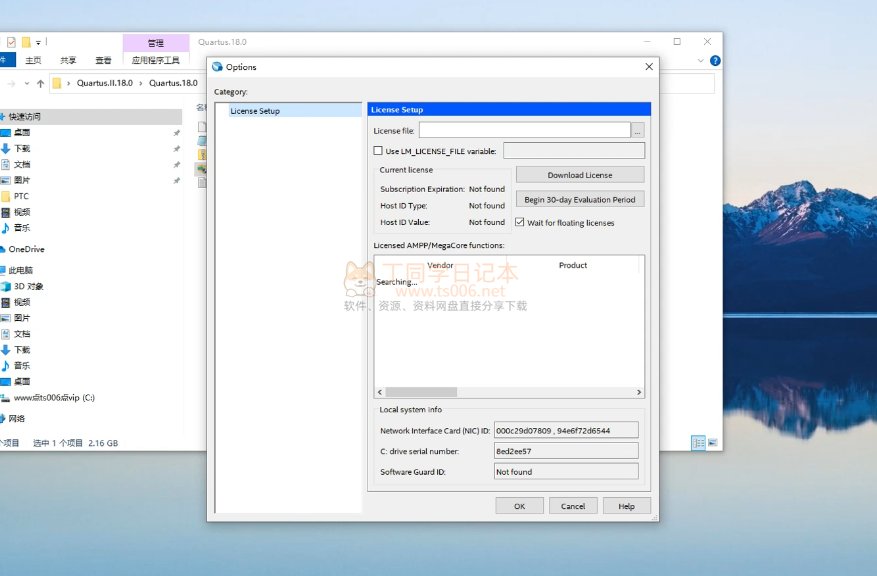Open the 查看 ribbon tab
The width and height of the screenshot is (877, 576).
click(103, 61)
